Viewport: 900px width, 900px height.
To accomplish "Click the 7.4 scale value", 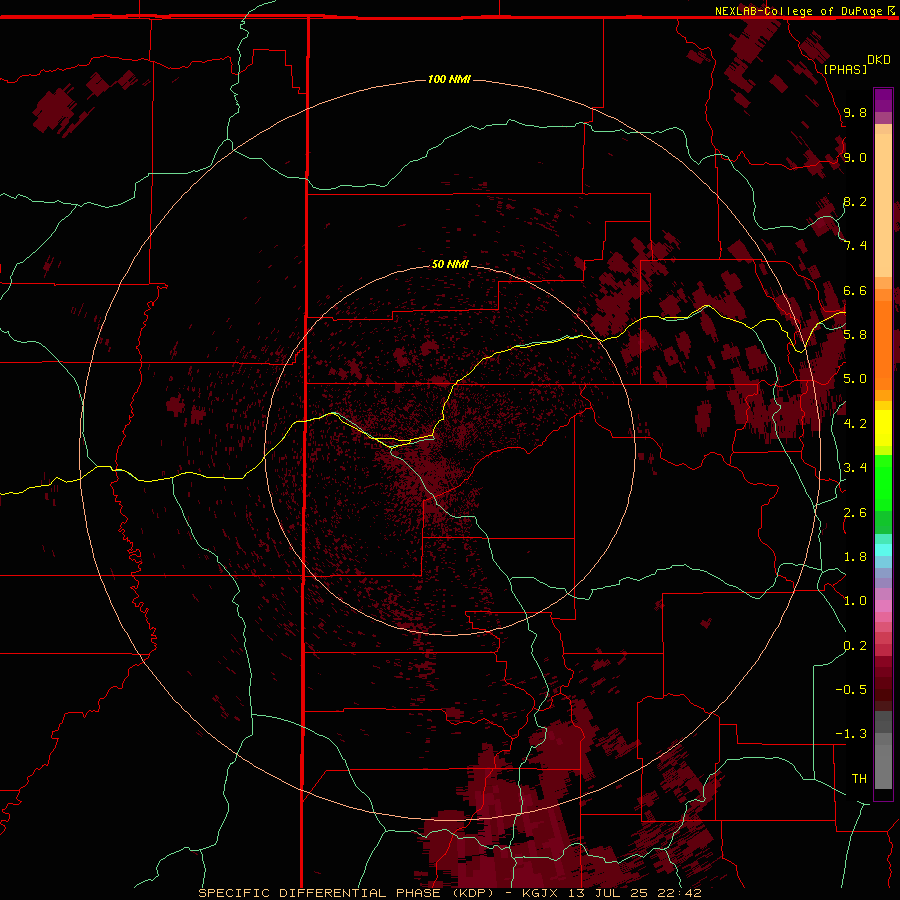I will tap(855, 246).
